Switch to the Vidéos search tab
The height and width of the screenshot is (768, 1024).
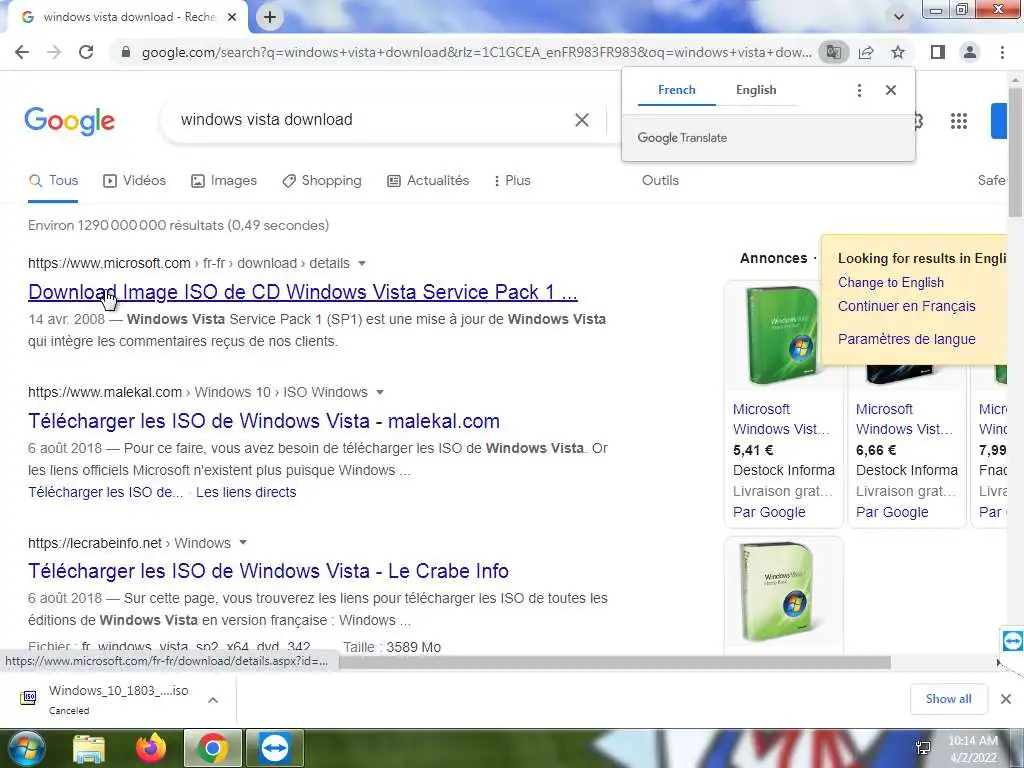(135, 181)
